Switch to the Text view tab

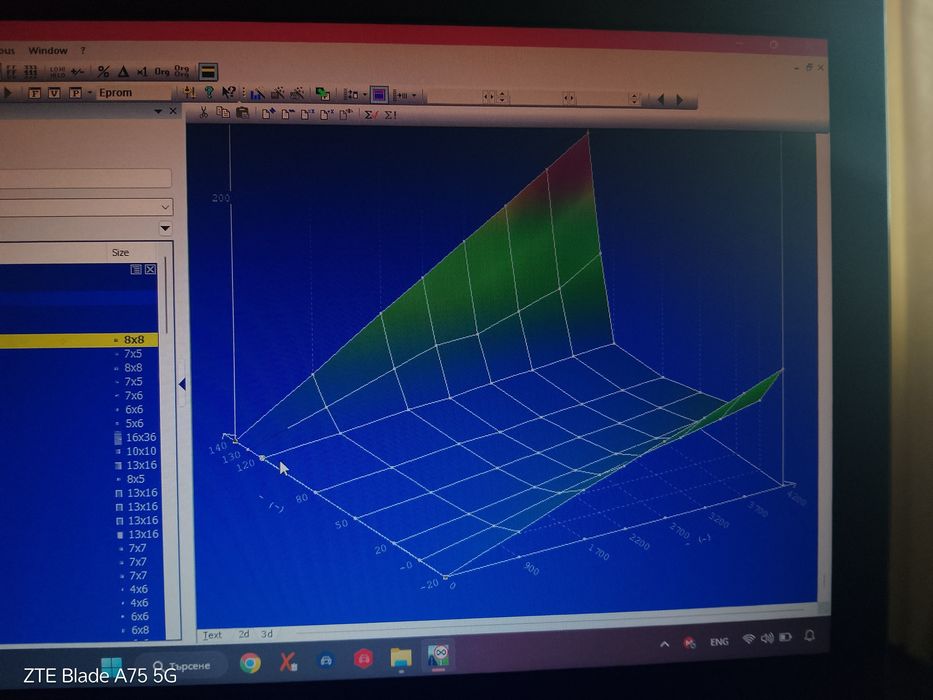point(212,635)
